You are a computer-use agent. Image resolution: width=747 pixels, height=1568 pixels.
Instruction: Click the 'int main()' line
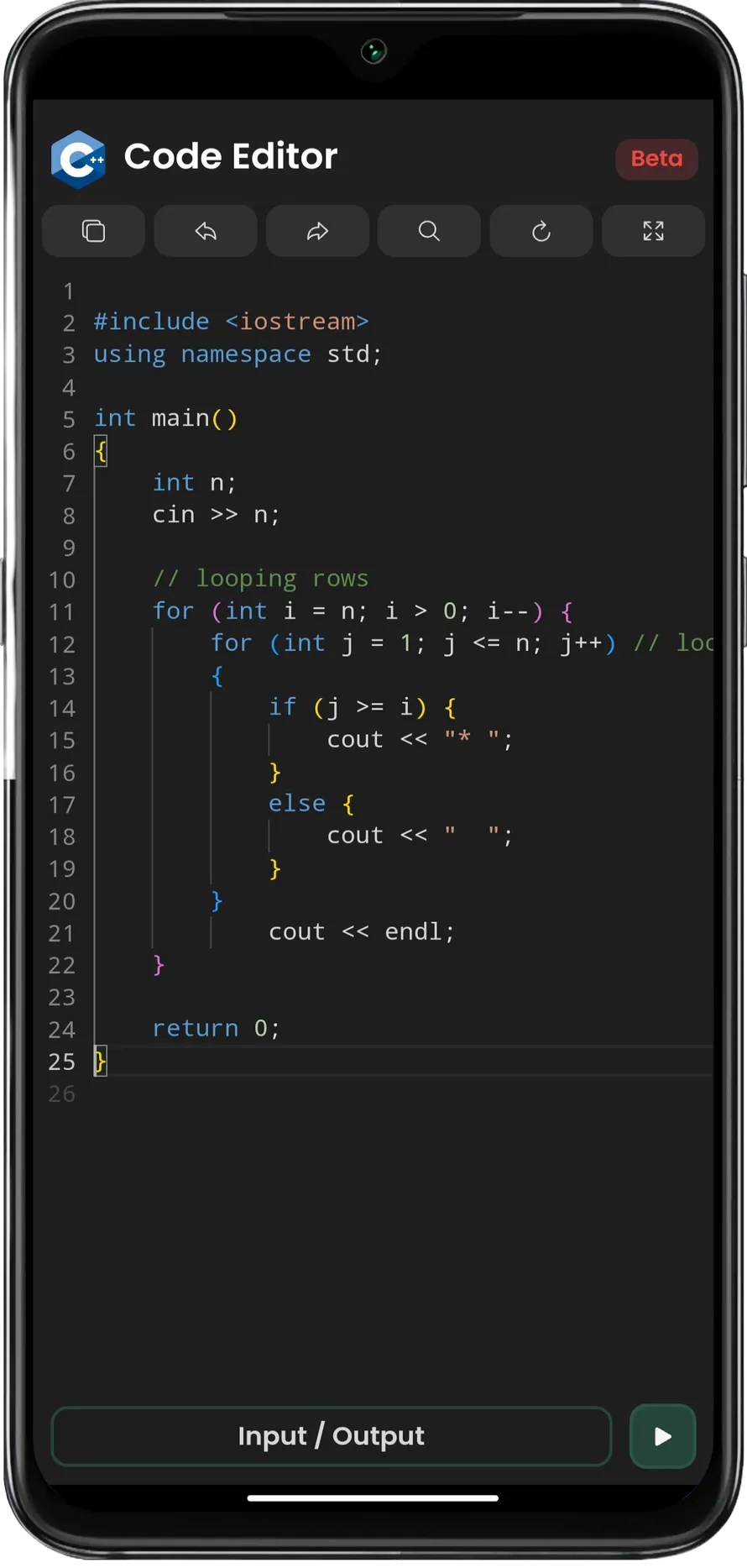pos(165,418)
